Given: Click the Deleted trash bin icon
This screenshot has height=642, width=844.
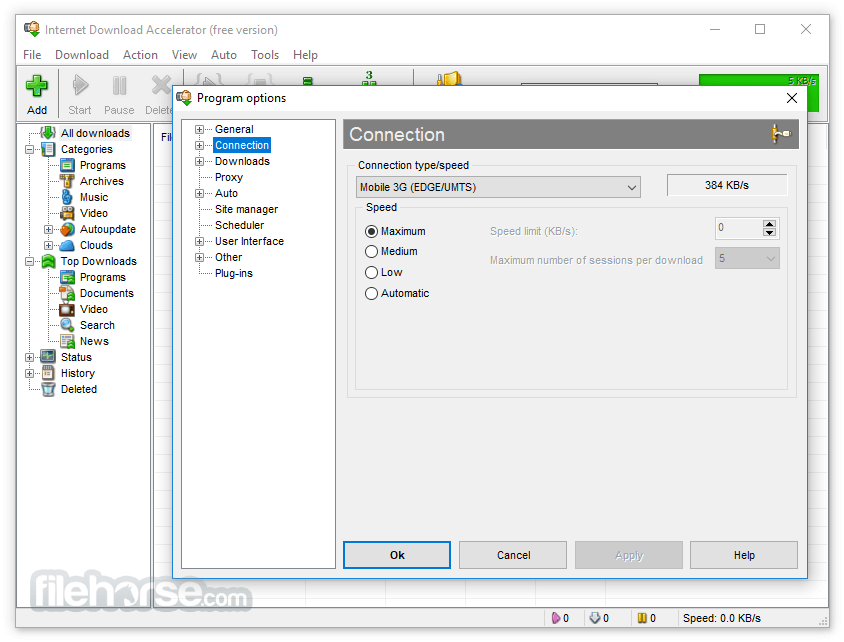Looking at the screenshot, I should point(48,389).
